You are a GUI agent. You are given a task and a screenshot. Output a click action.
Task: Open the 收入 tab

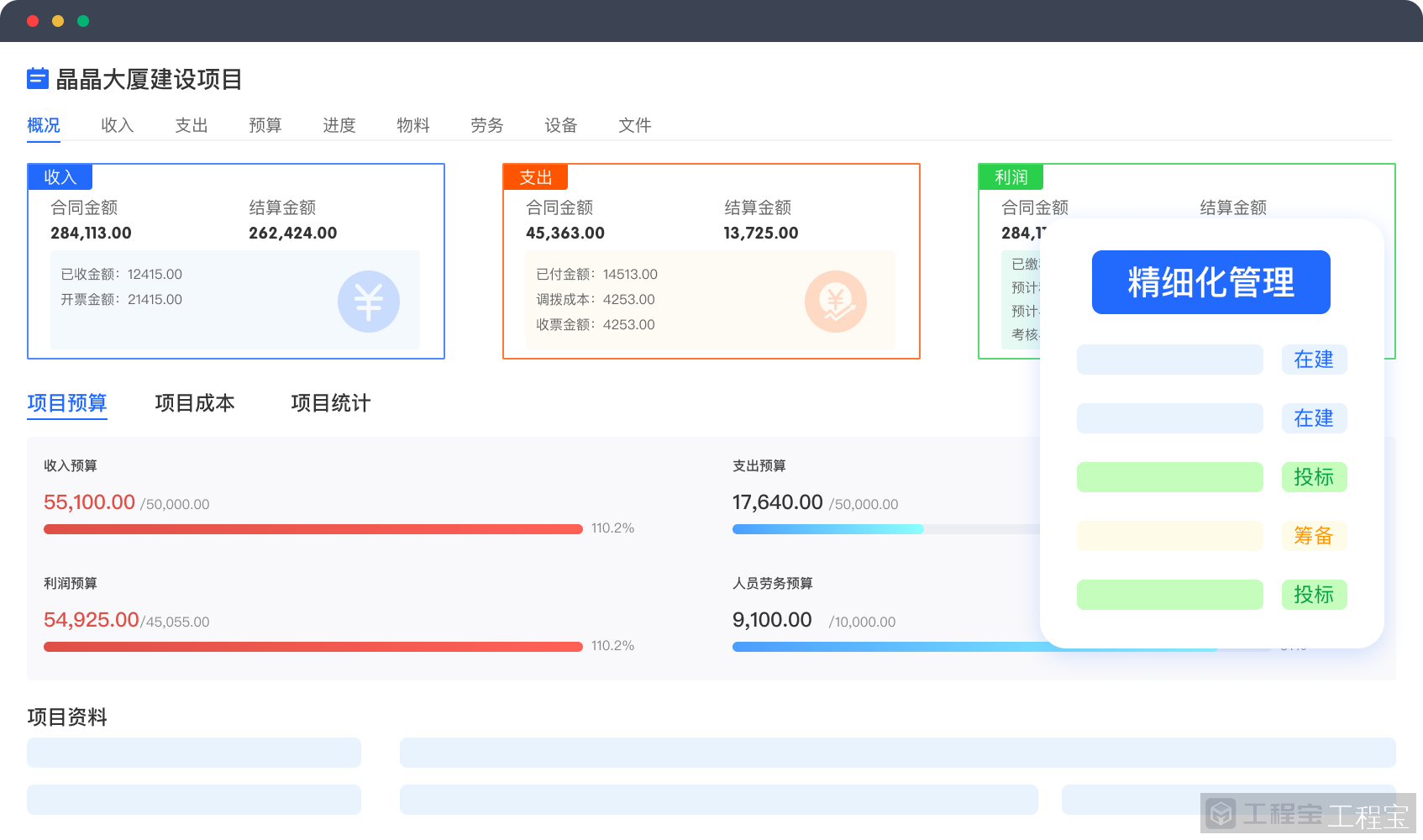[x=118, y=125]
